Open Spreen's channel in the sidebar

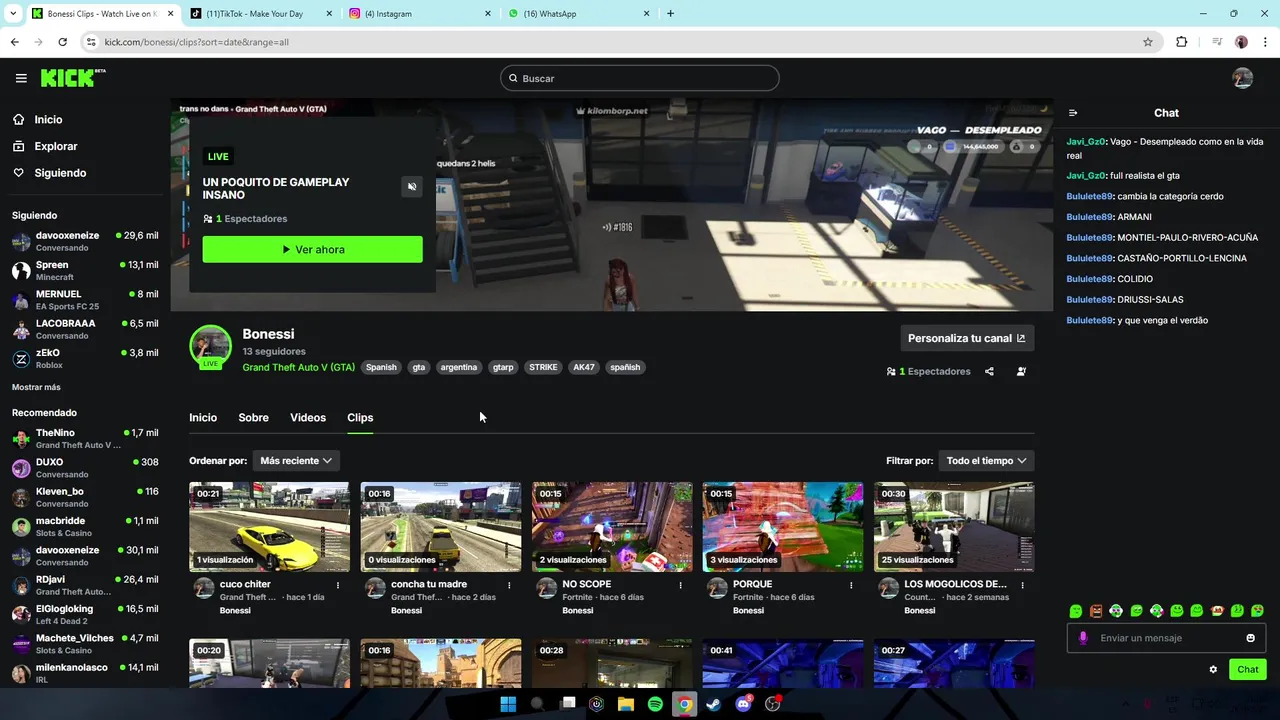click(x=84, y=270)
